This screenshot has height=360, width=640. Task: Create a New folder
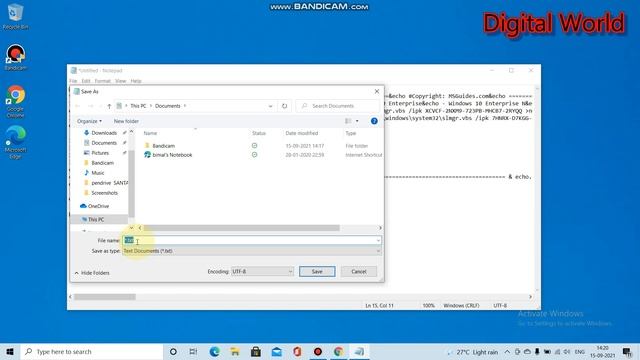click(x=126, y=121)
